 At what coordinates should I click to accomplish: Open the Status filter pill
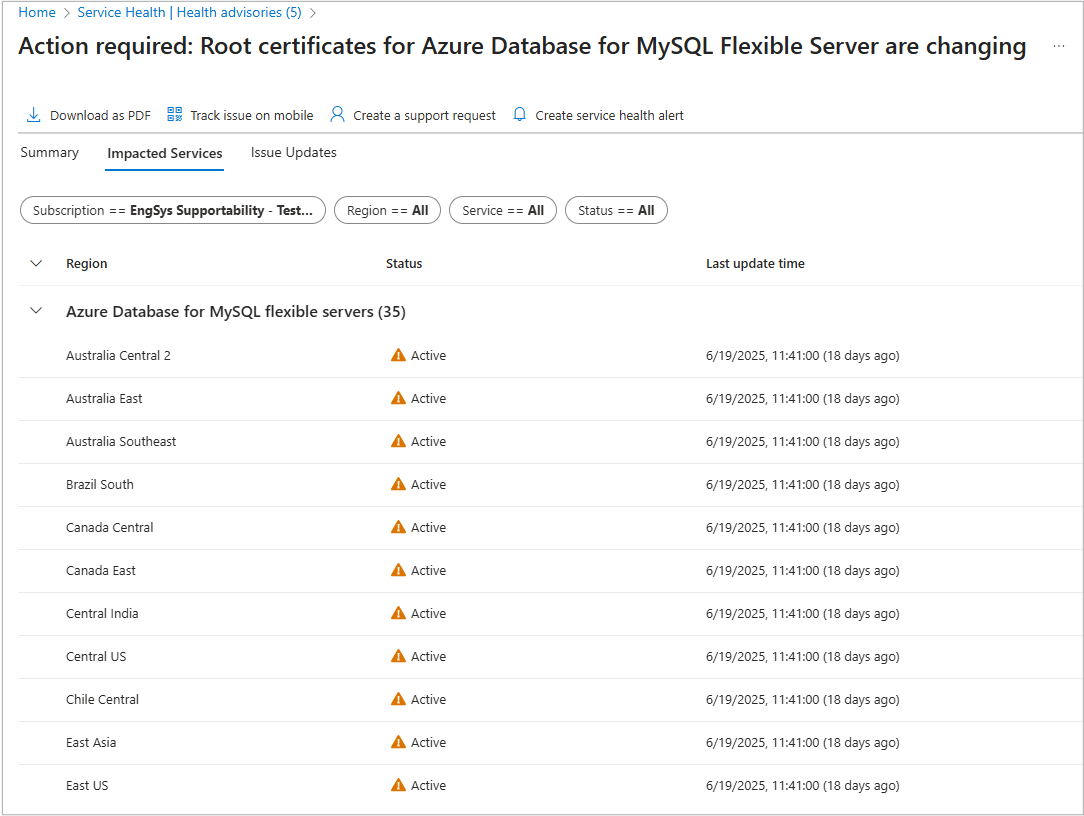click(616, 210)
